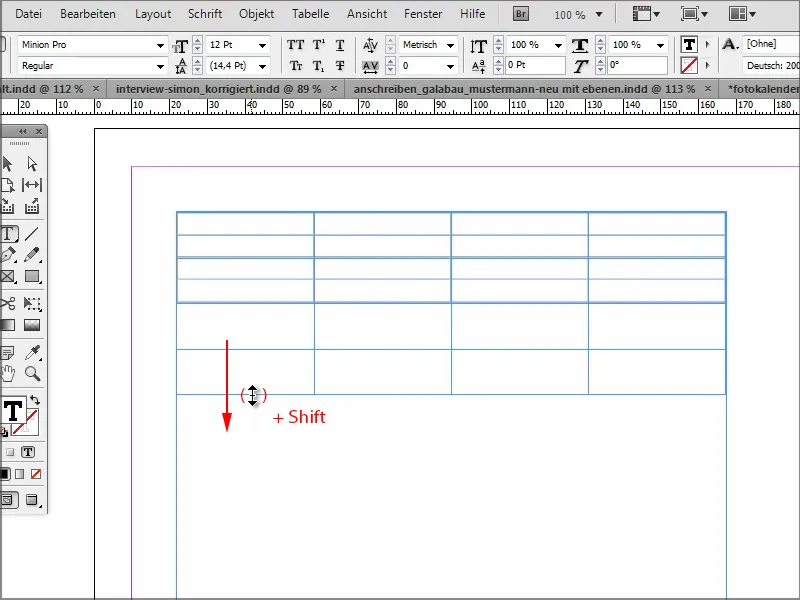Viewport: 800px width, 600px height.
Task: Apply Superscript formatting
Action: pyautogui.click(x=318, y=45)
